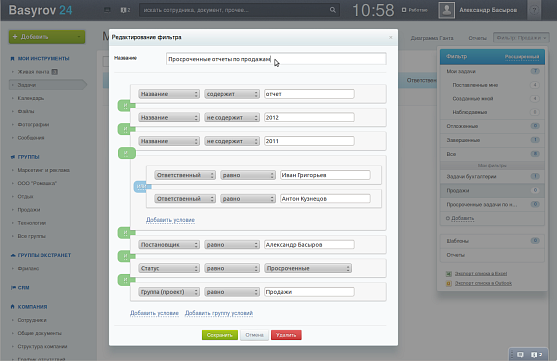Open Статус field dropdown
Viewport: 557px width, 361px height.
(169, 268)
